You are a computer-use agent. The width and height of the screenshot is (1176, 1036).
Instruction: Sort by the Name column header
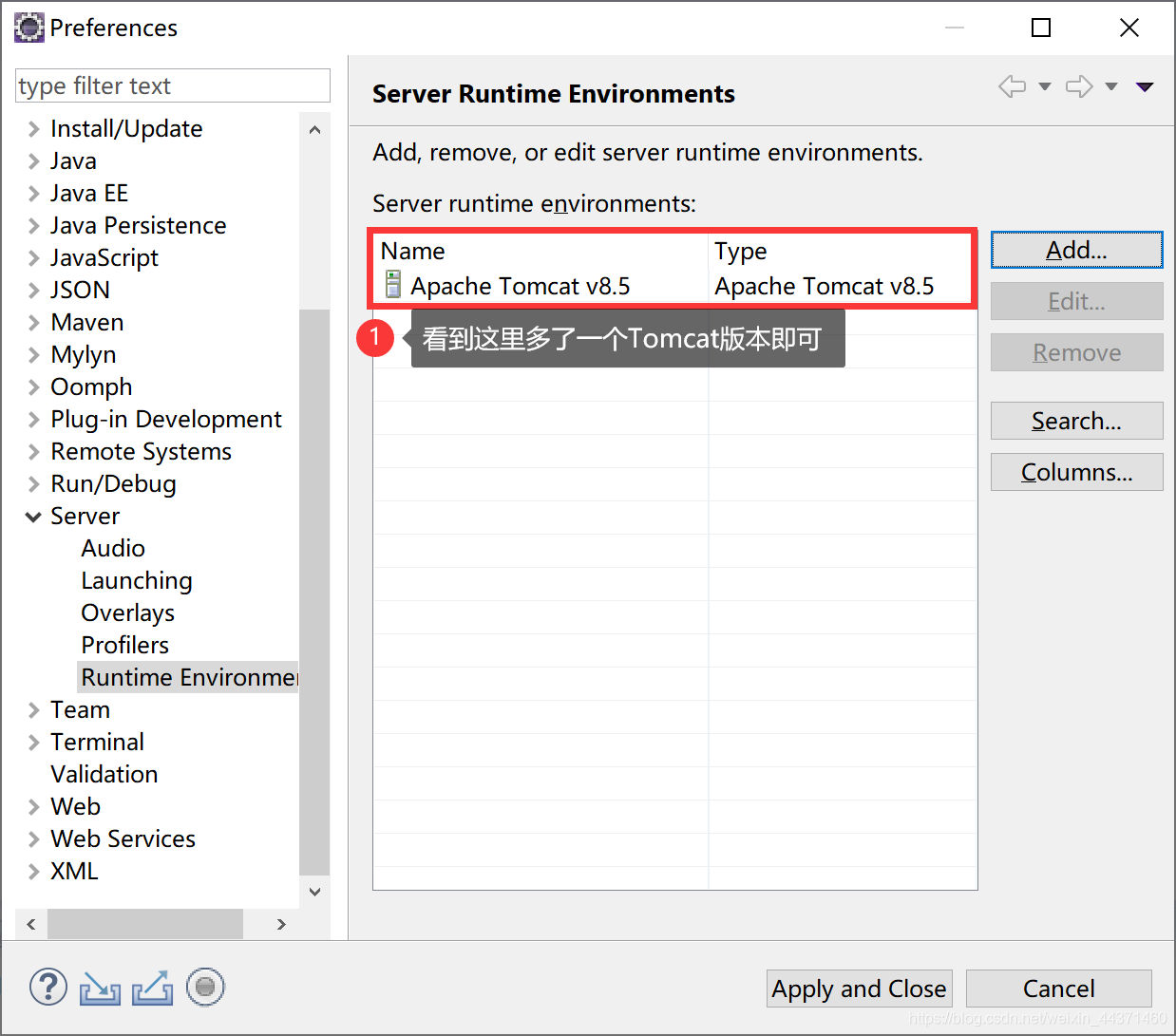tap(541, 252)
